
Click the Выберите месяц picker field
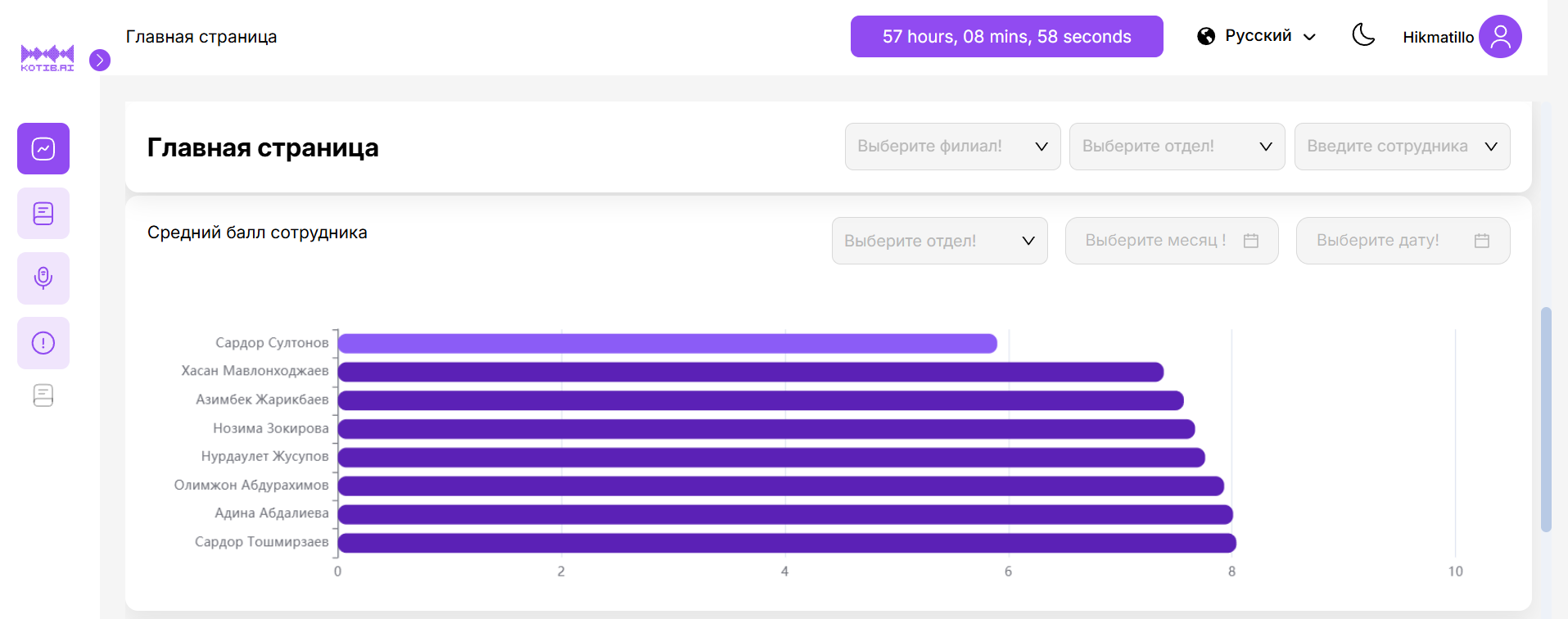1171,241
